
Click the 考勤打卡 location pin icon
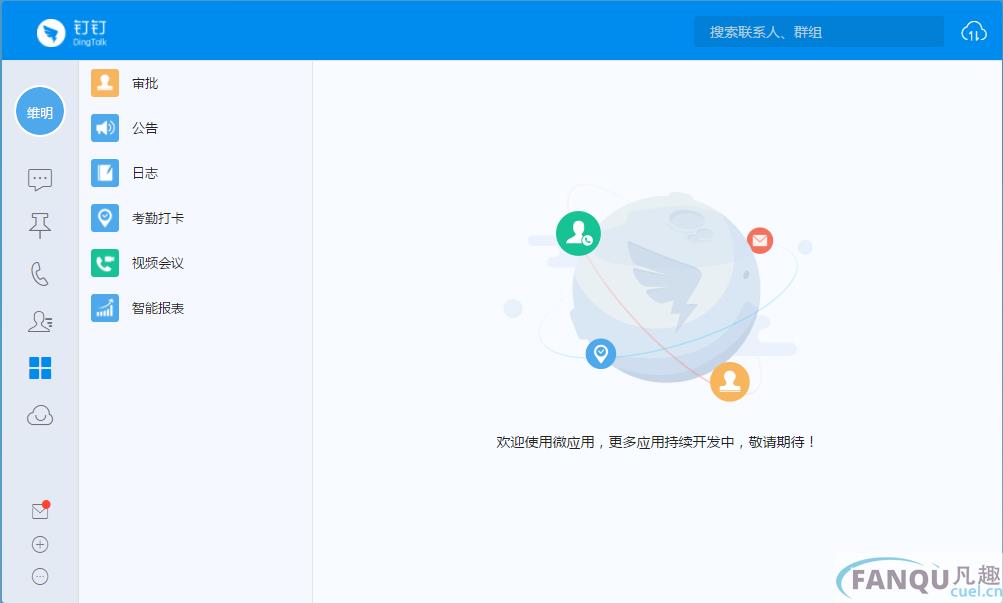click(105, 218)
